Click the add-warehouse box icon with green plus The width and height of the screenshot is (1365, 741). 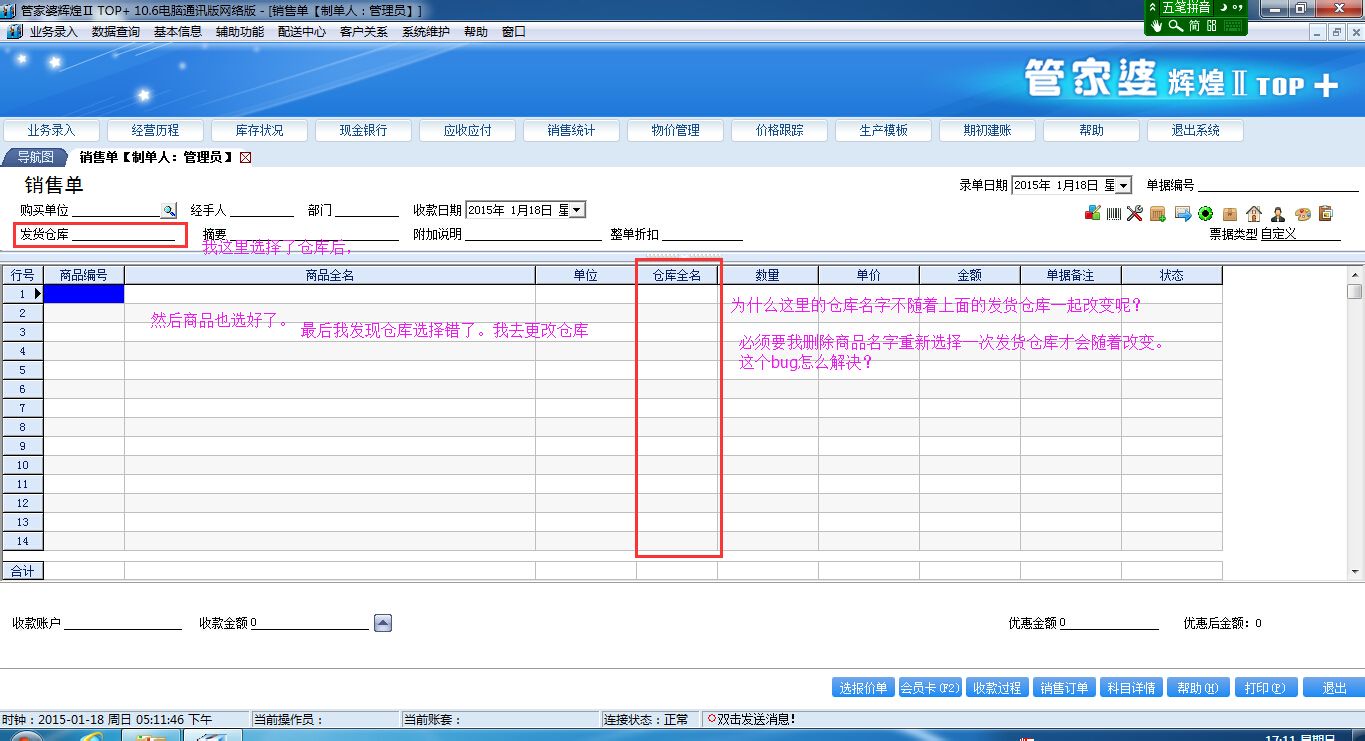click(x=1157, y=214)
